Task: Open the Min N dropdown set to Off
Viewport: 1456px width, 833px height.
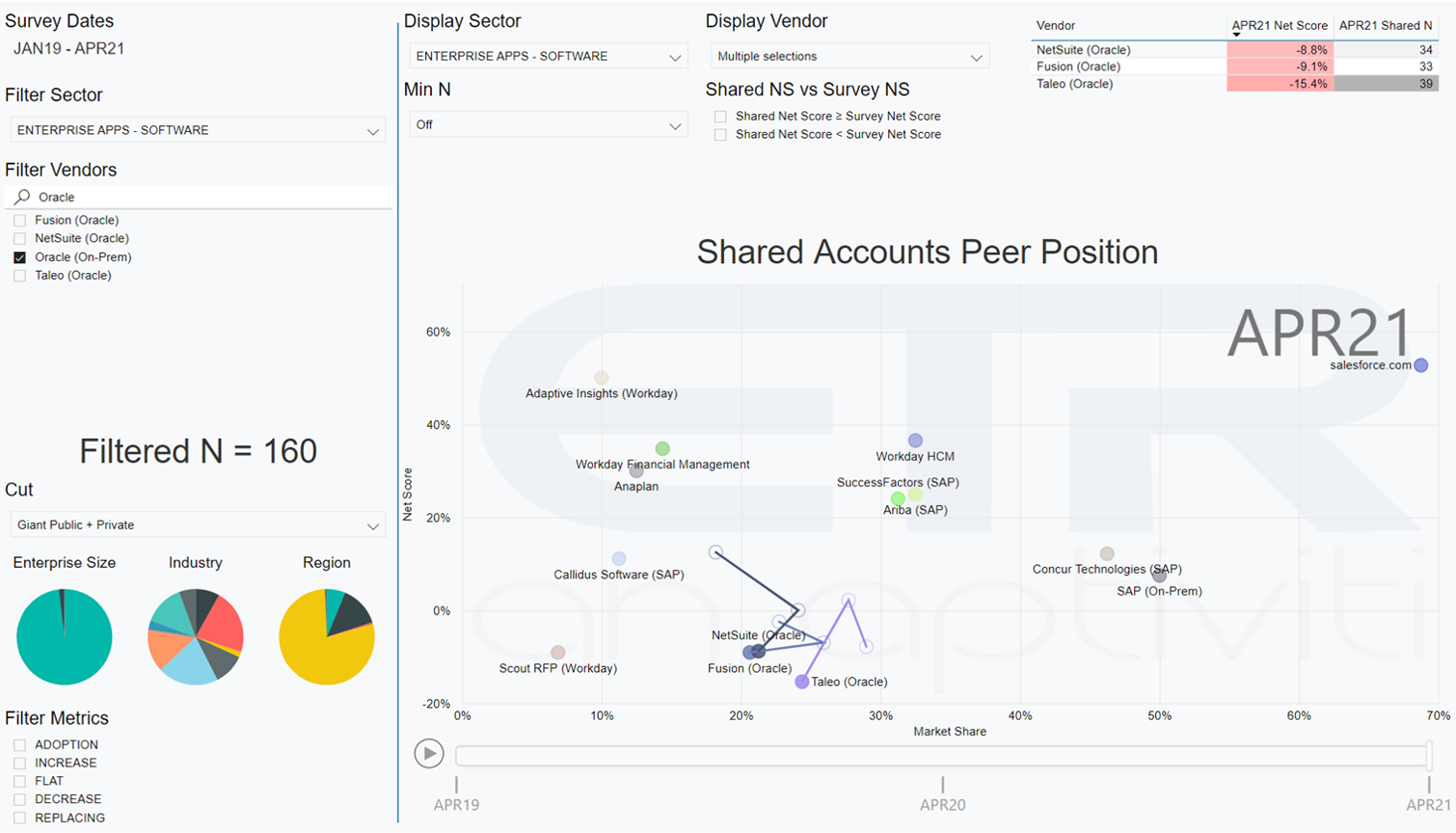Action: pyautogui.click(x=548, y=125)
